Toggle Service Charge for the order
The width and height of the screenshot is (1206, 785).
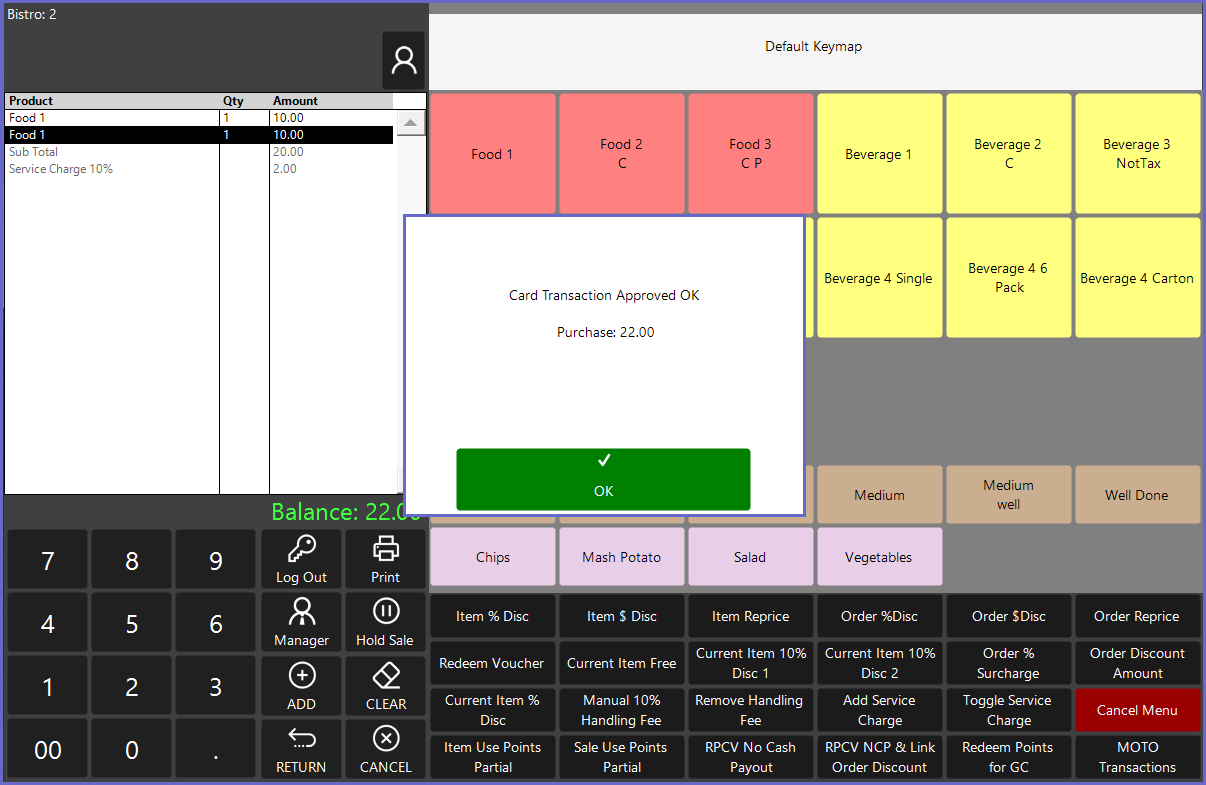click(1008, 710)
